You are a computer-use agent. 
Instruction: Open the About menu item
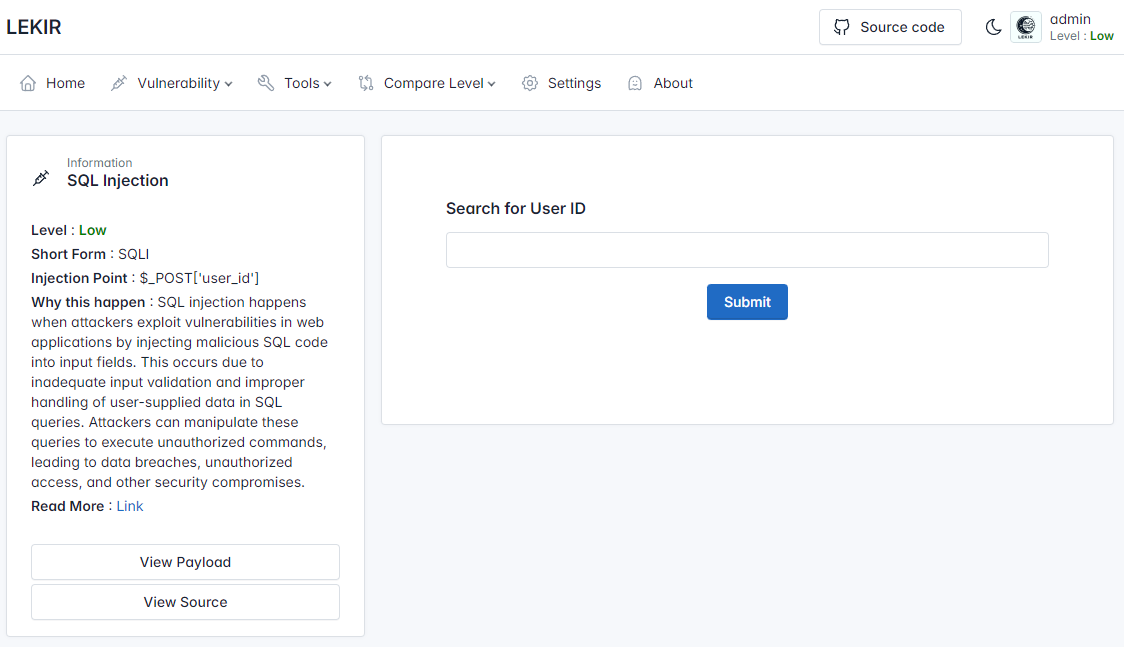click(659, 83)
